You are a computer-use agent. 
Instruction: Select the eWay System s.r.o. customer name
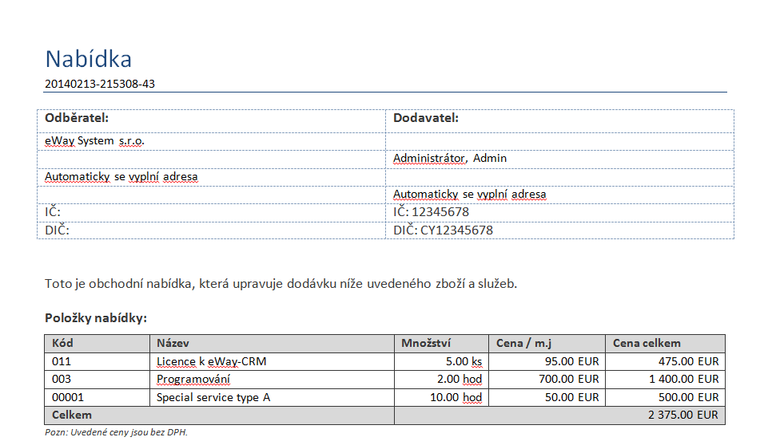(x=95, y=141)
